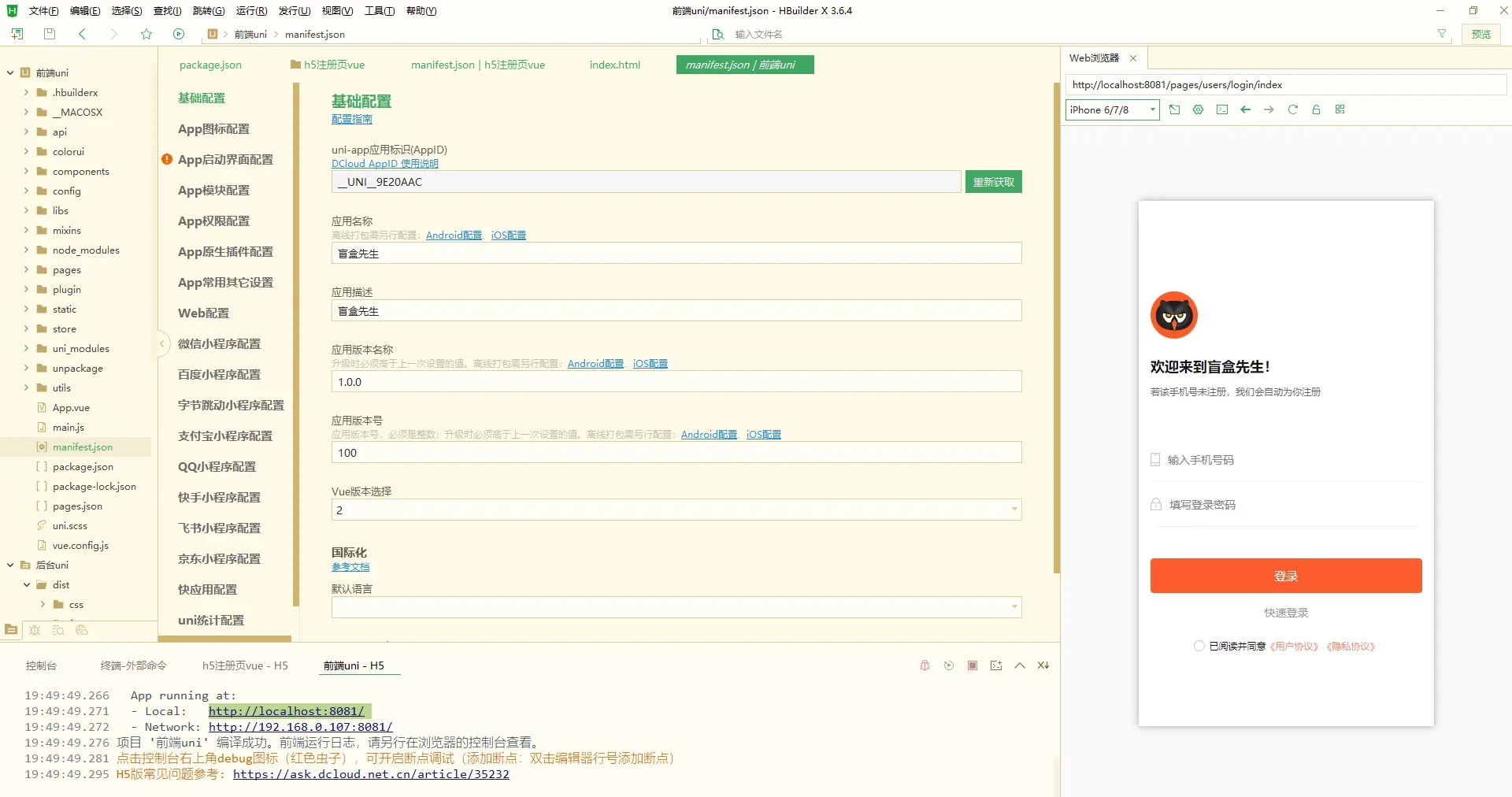Screen dimensions: 1512x797
Task: Run the project with the play icon
Action: [x=179, y=34]
